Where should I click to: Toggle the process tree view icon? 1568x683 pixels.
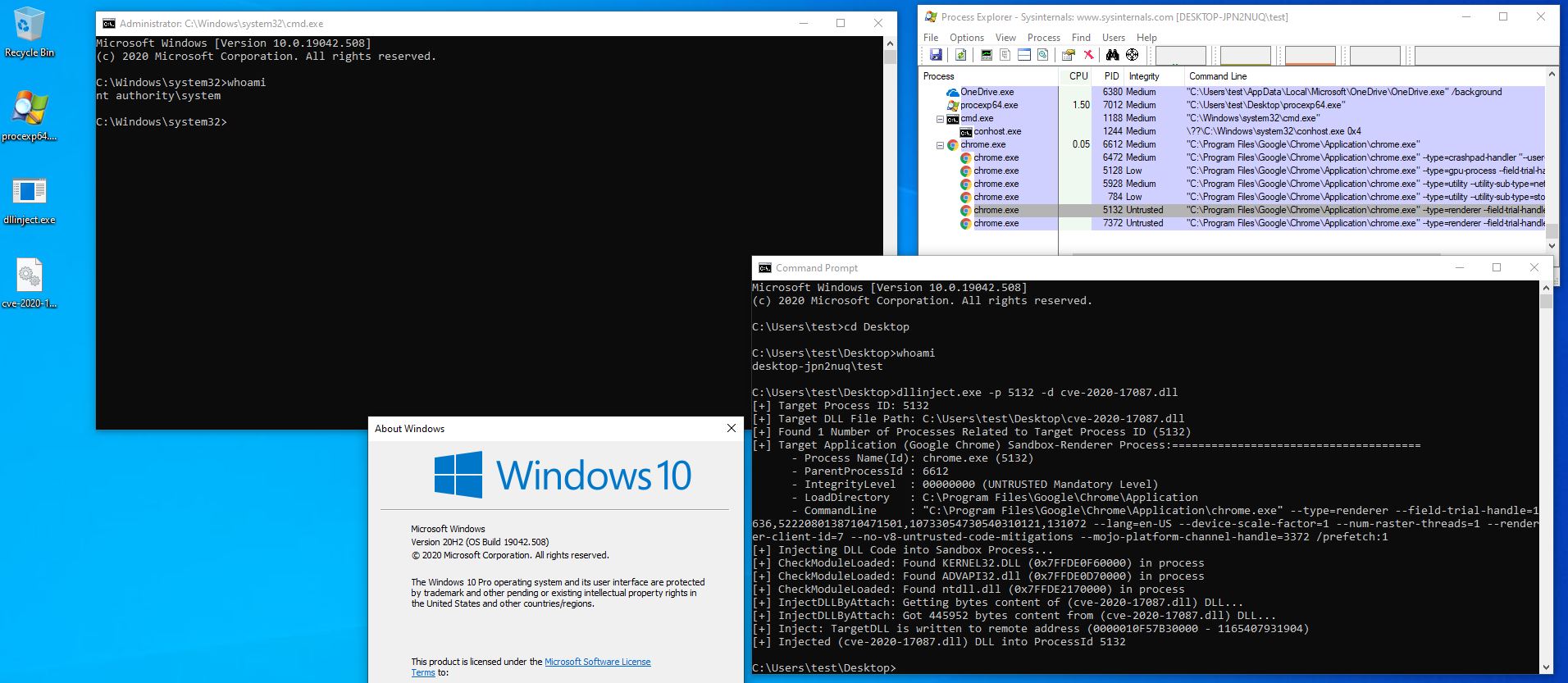tap(1005, 55)
